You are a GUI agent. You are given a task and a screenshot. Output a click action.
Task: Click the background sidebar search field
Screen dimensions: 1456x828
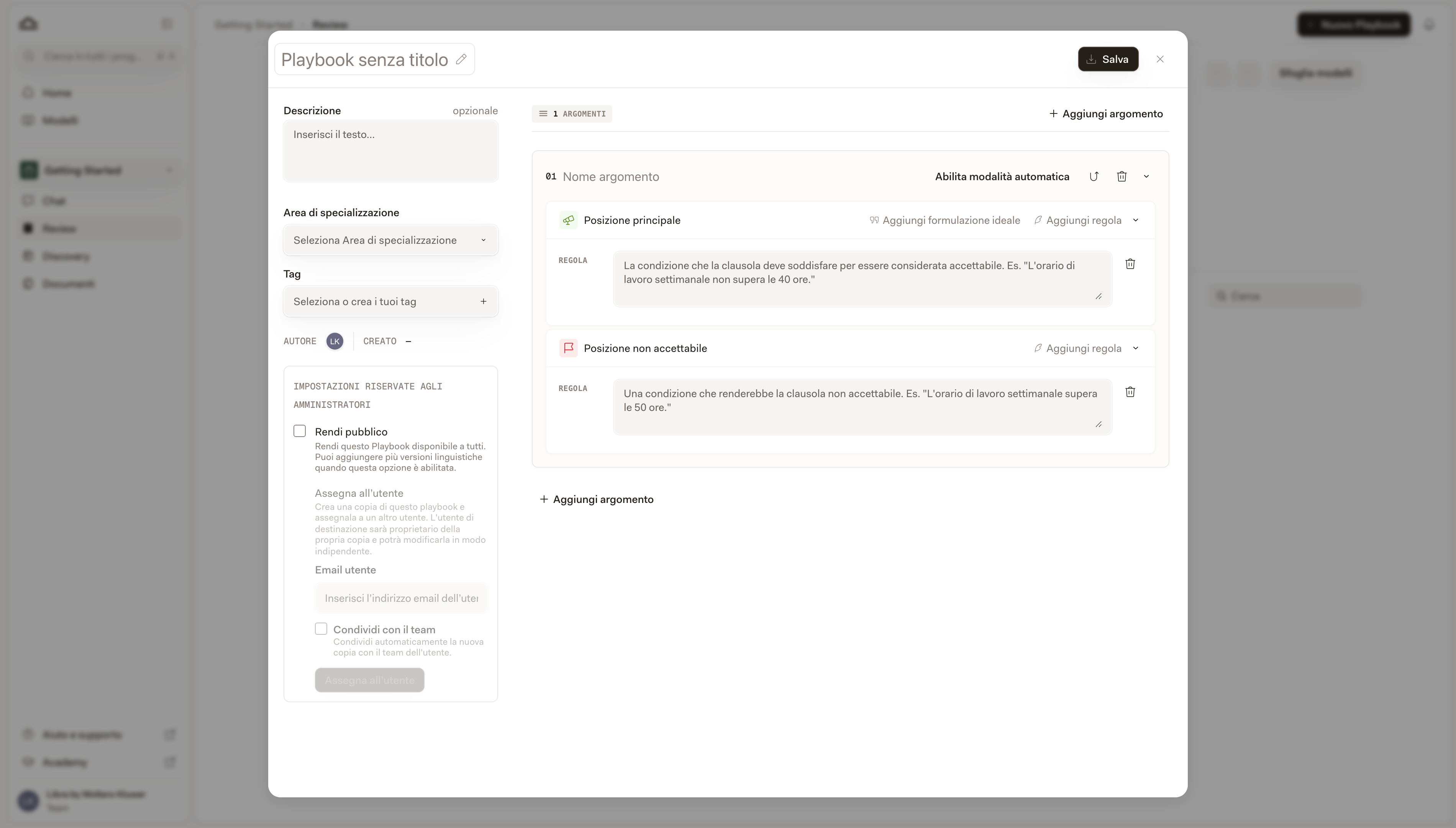100,56
